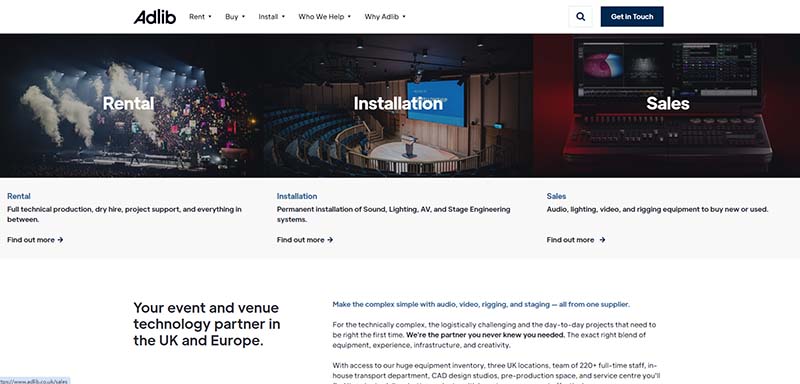Expand the arrow next to Why Adlib

coord(404,17)
